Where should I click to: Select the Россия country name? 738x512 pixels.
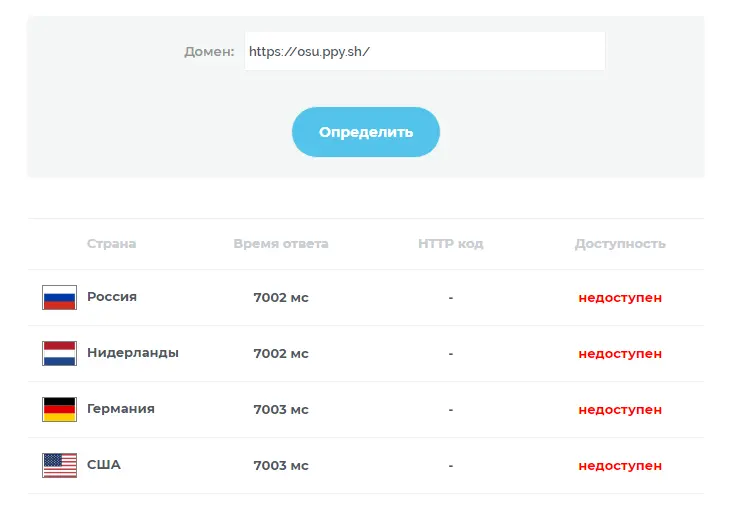point(112,297)
